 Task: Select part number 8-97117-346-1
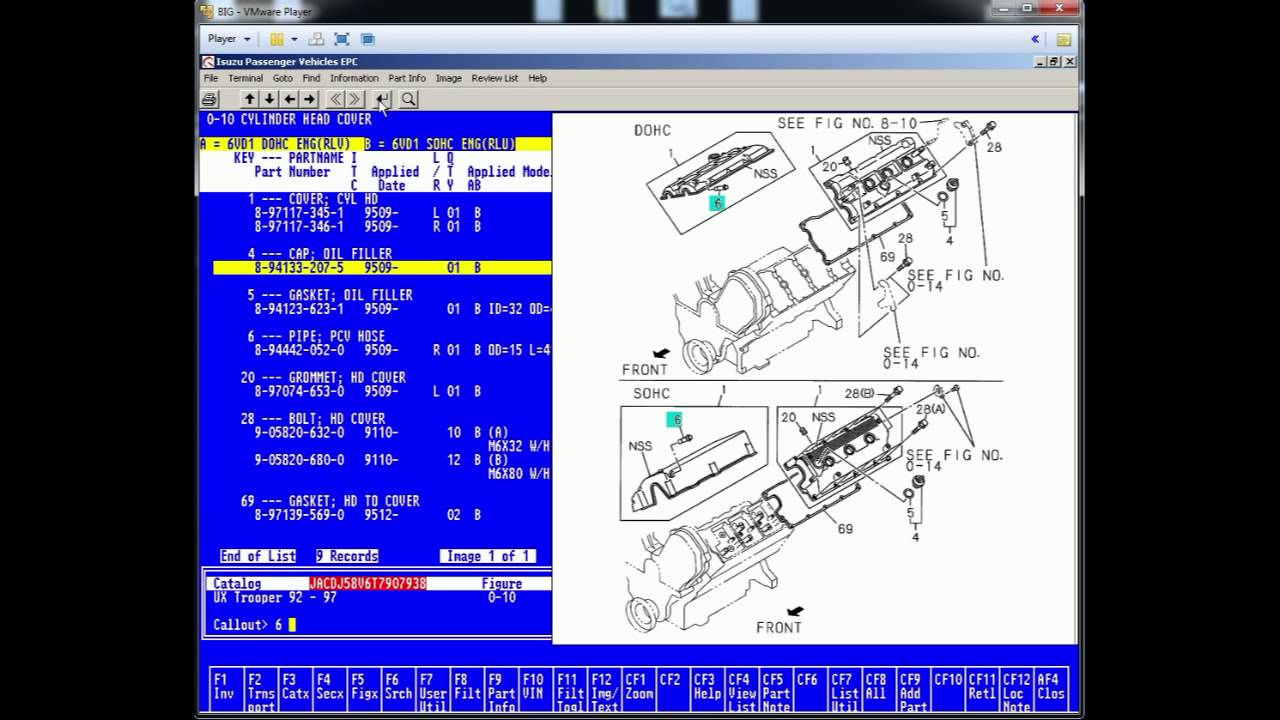[x=299, y=227]
